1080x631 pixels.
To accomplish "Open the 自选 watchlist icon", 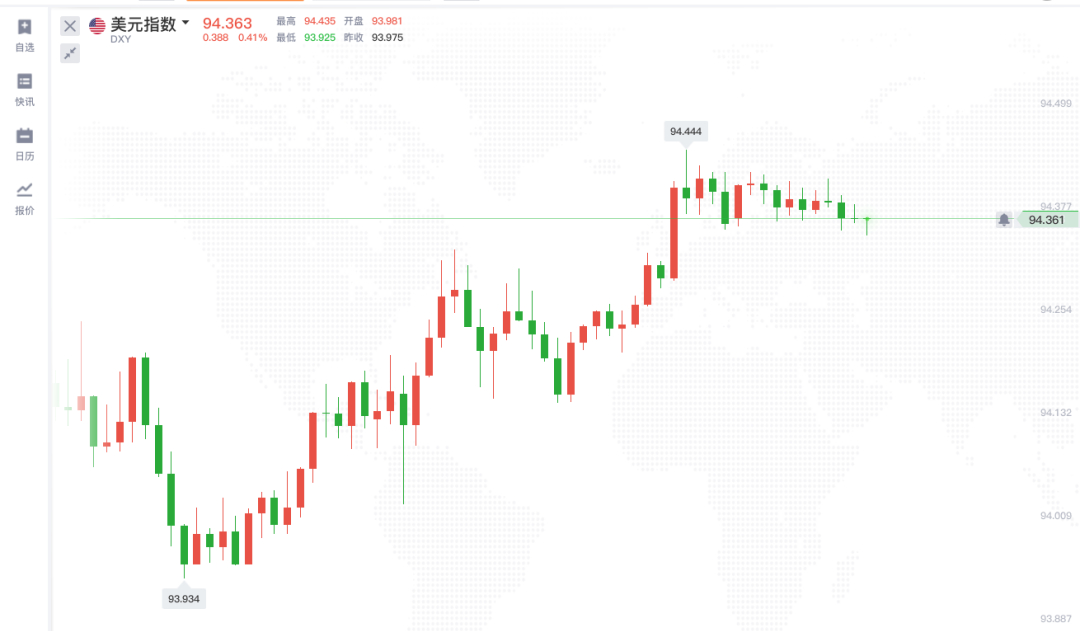I will click(x=25, y=28).
